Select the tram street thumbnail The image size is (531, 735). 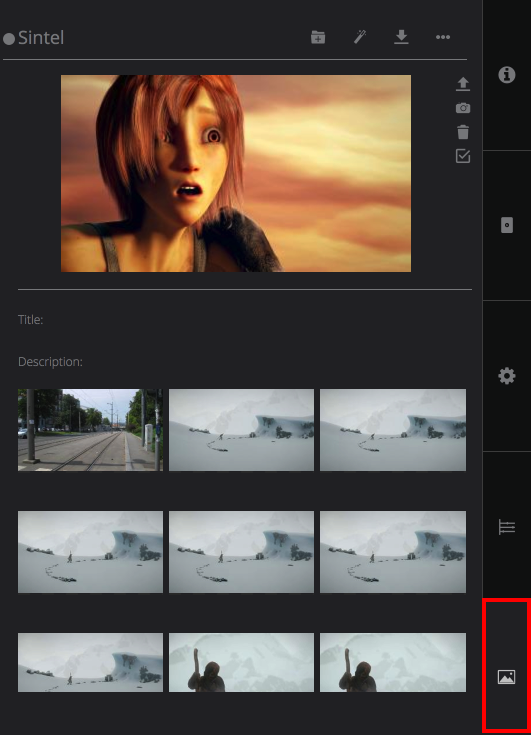tap(90, 430)
